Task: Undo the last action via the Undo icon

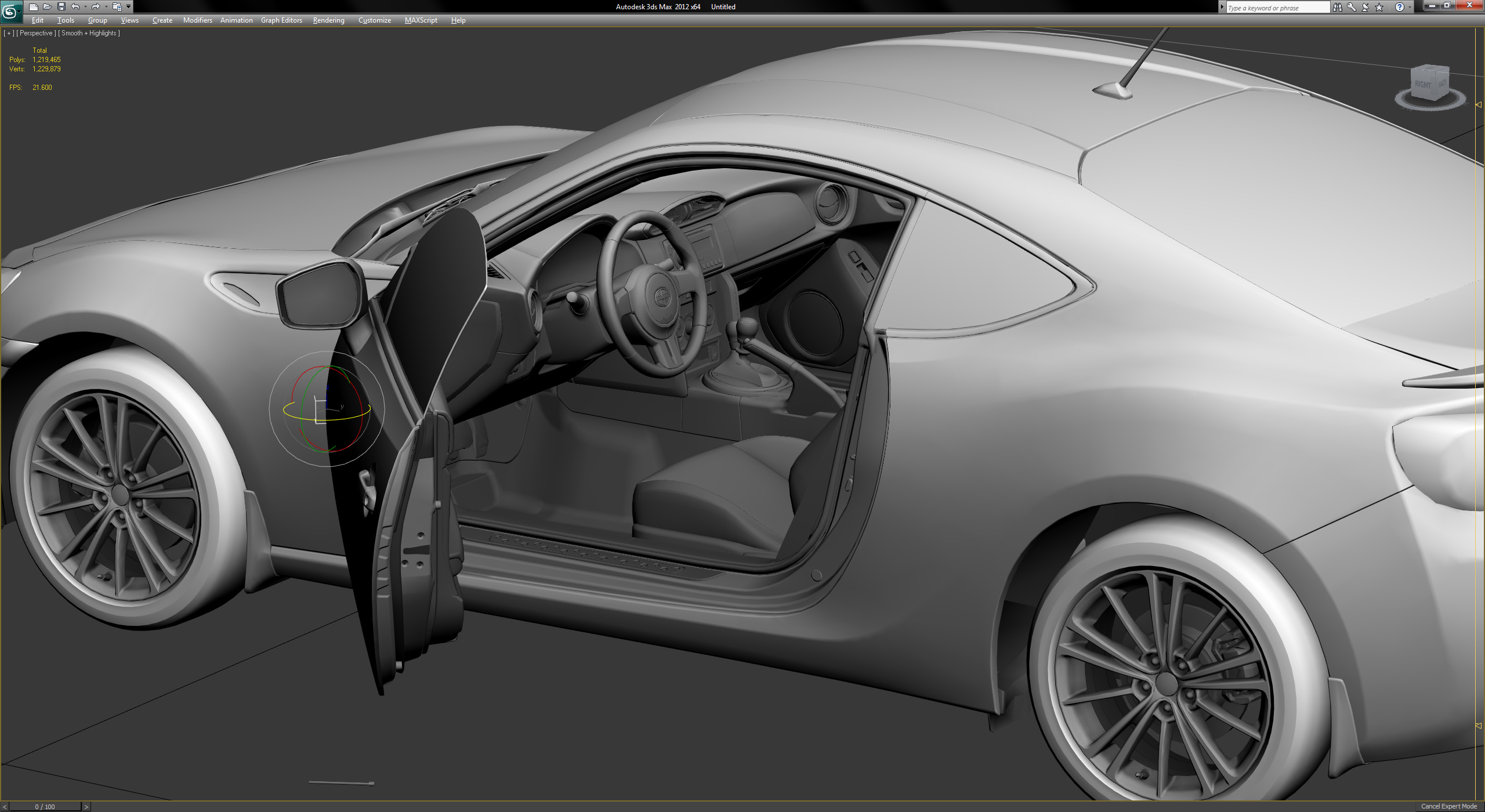Action: point(75,6)
